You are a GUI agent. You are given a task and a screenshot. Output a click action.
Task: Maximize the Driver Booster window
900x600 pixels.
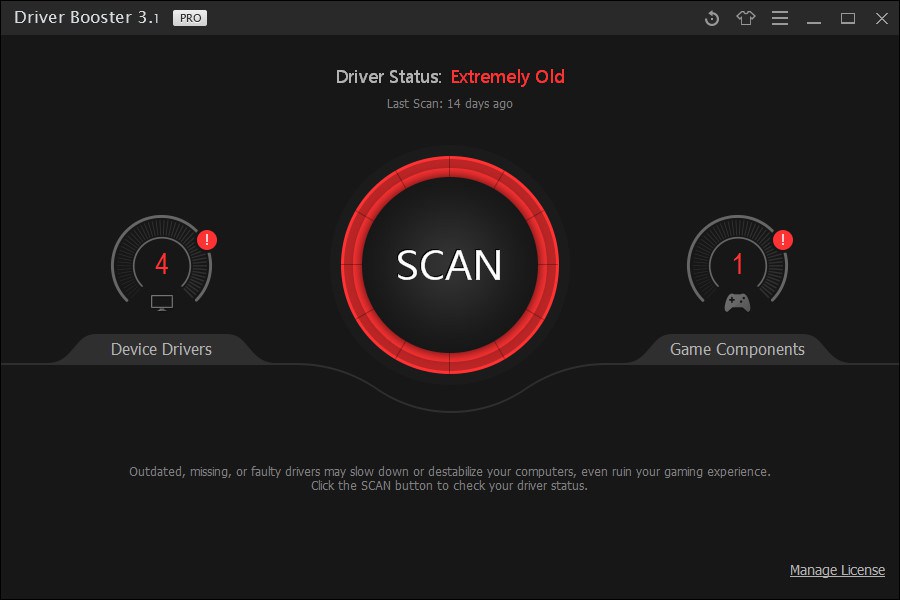coord(848,18)
